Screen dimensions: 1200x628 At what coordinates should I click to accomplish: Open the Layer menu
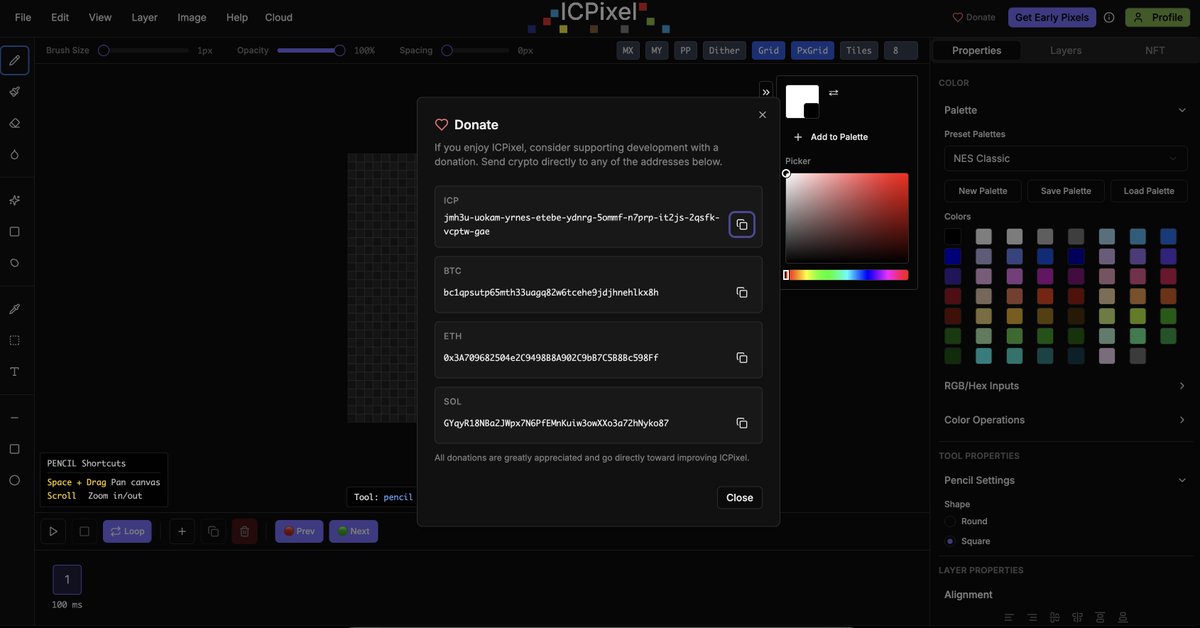pos(144,16)
